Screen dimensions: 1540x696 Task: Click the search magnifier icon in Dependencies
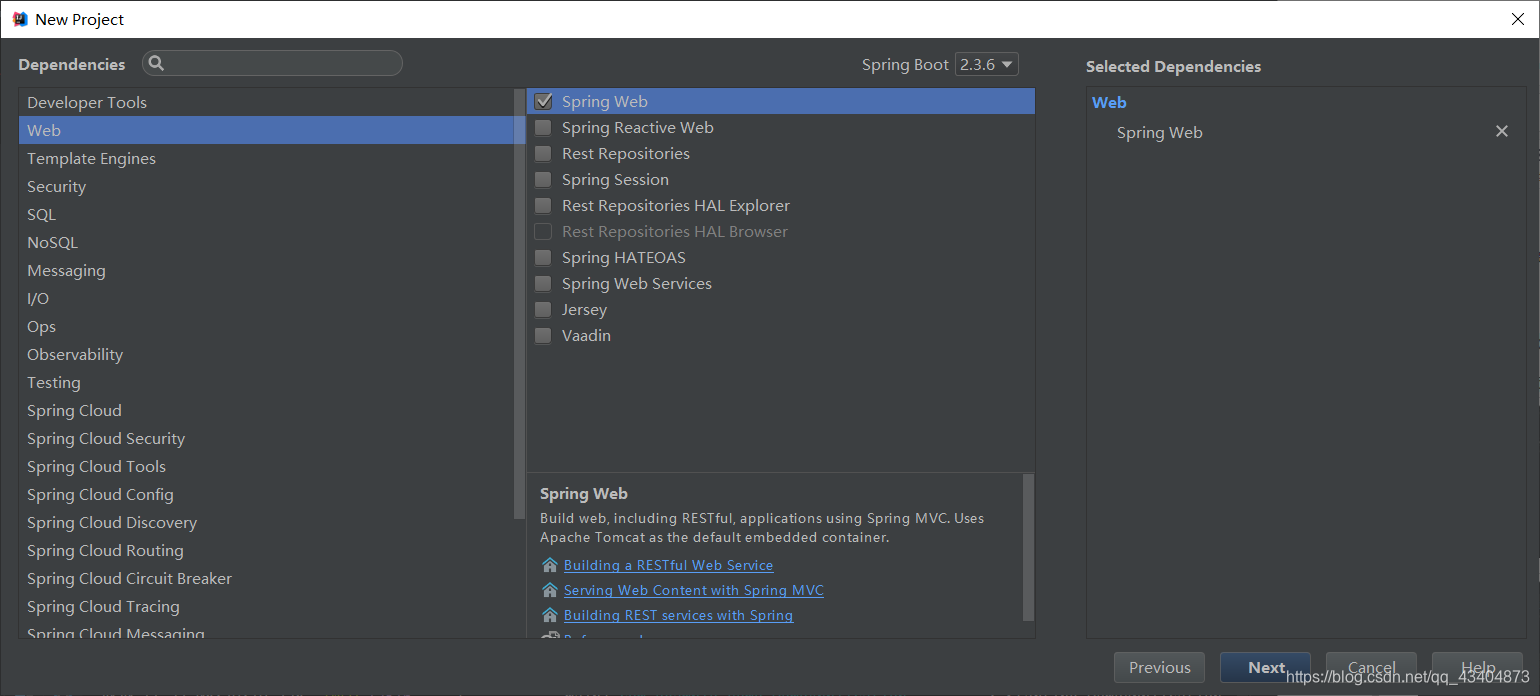[x=156, y=64]
